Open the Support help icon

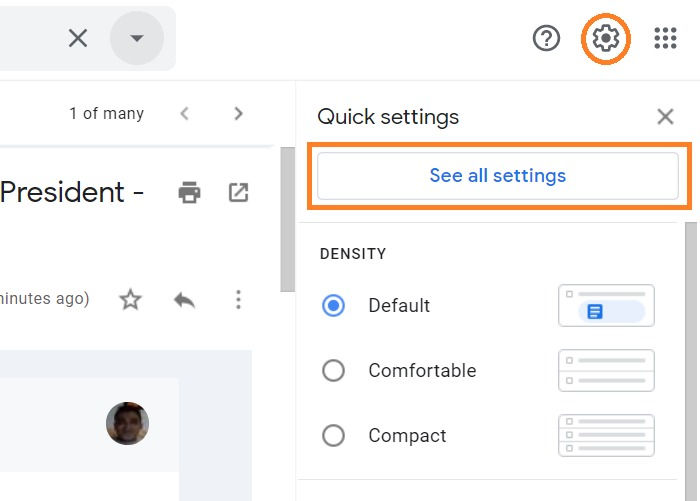pyautogui.click(x=546, y=39)
